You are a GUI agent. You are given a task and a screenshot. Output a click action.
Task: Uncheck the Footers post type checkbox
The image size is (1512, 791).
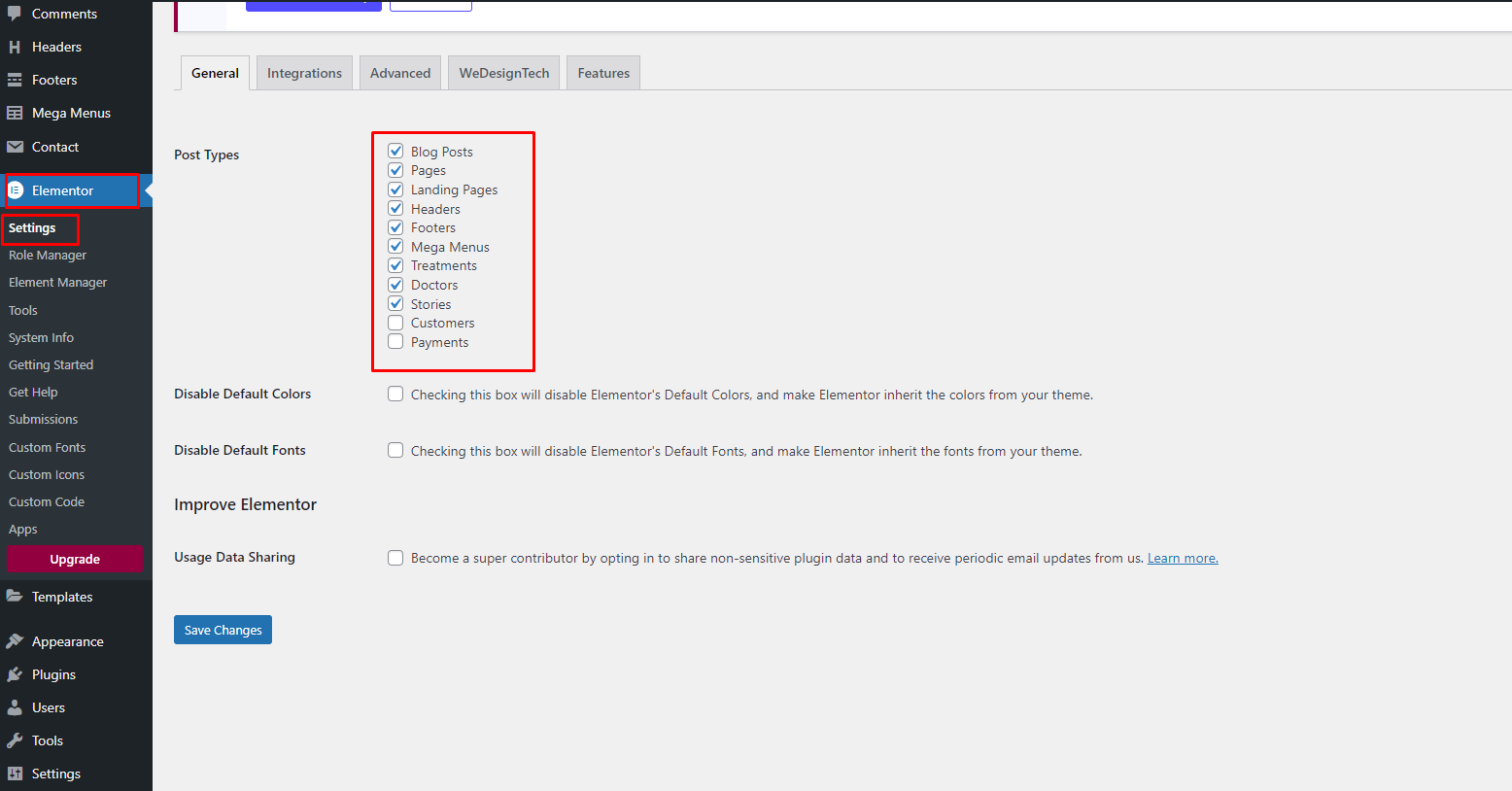click(395, 227)
